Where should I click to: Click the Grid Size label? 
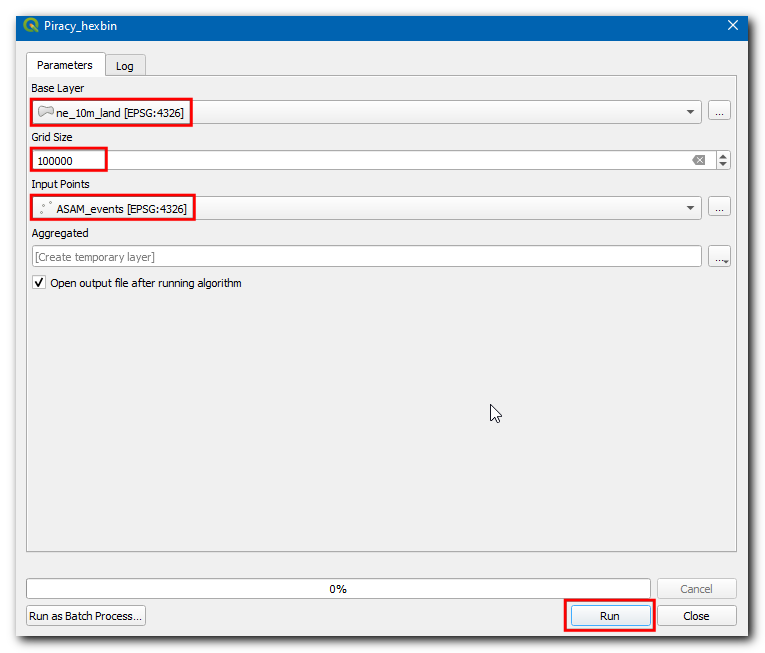[52, 137]
